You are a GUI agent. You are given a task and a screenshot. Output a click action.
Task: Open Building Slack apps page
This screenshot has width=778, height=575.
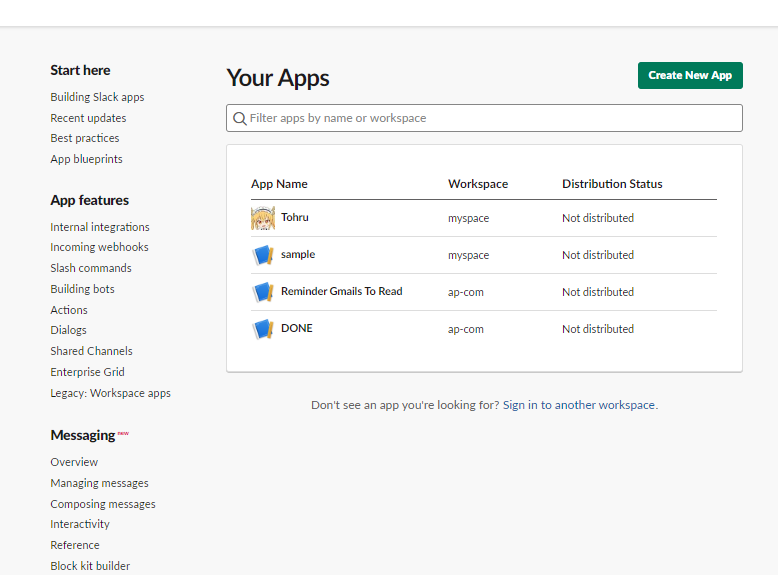[x=97, y=97]
